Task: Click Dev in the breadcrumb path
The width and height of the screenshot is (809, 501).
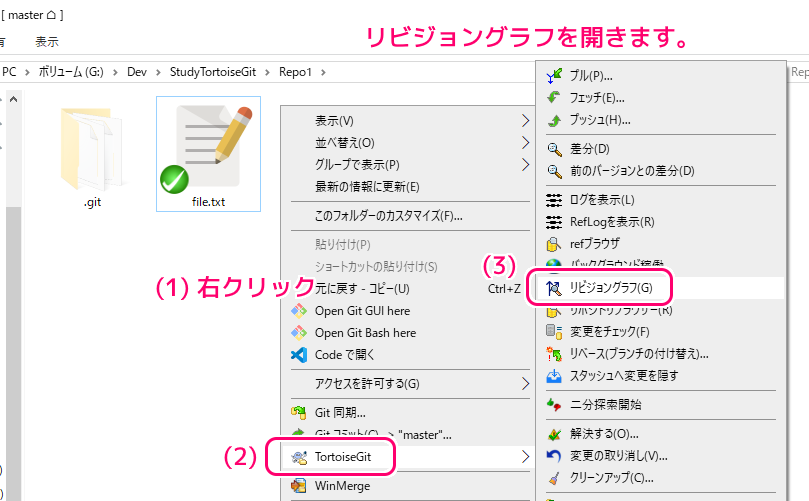Action: click(137, 72)
